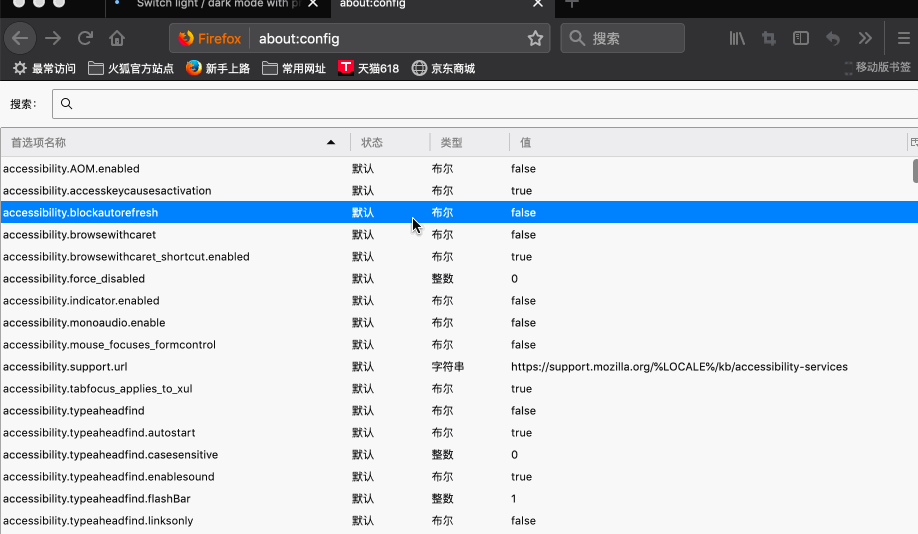Image resolution: width=918 pixels, height=534 pixels.
Task: Click the vertical scrollbar thumb
Action: point(915,171)
